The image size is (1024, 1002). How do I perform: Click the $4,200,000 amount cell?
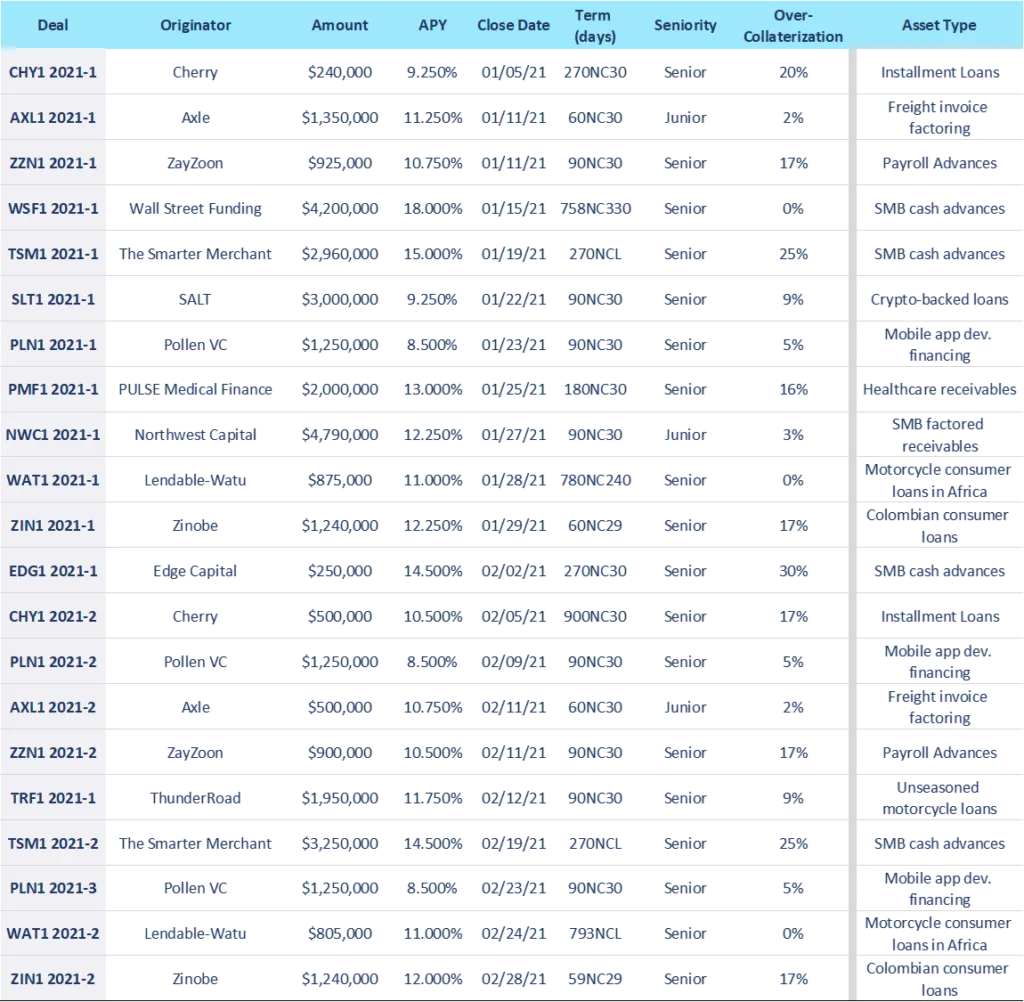click(x=340, y=208)
